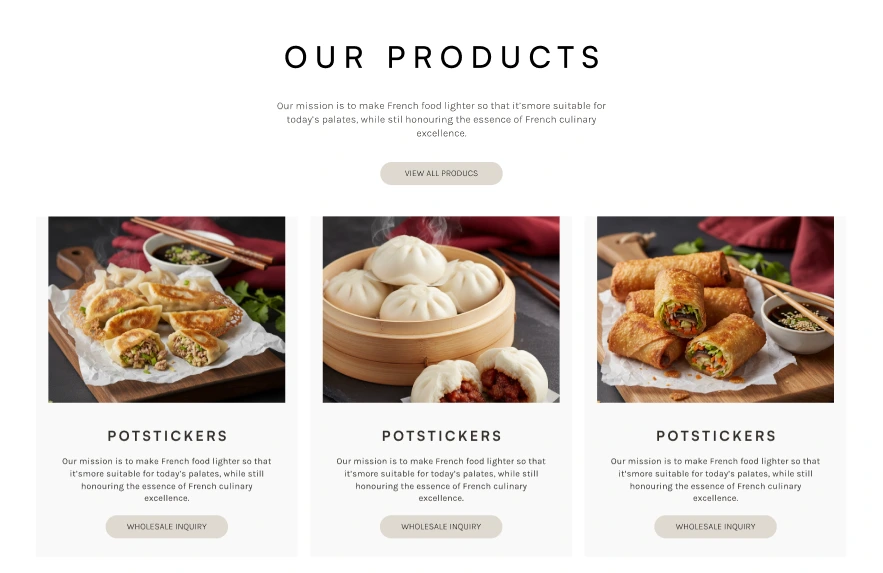Screen dimensions: 883x573
Task: Open the crispy spring rolls product photo
Action: coord(715,309)
